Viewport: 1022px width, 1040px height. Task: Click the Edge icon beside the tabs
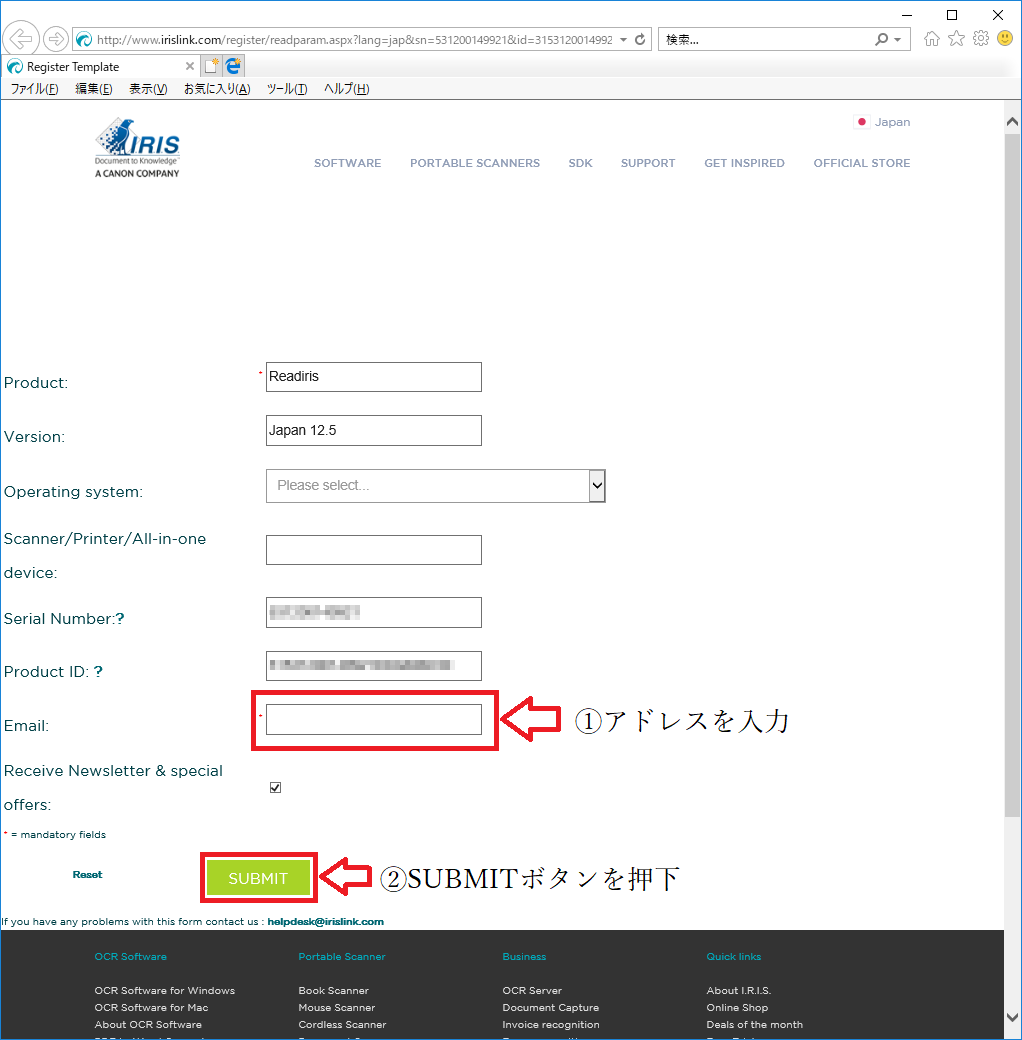[233, 66]
